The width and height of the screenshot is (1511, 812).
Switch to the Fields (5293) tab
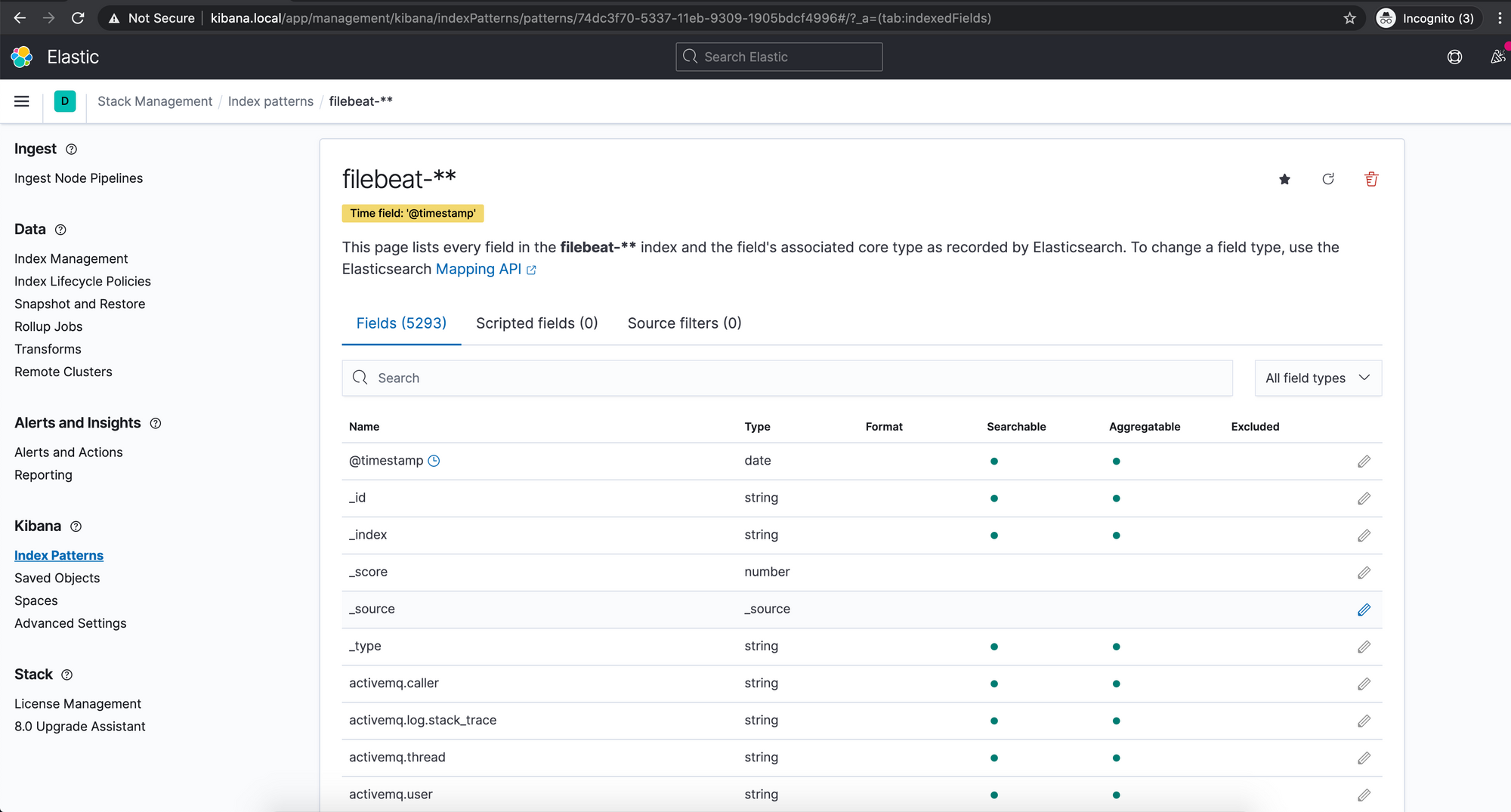tap(401, 323)
